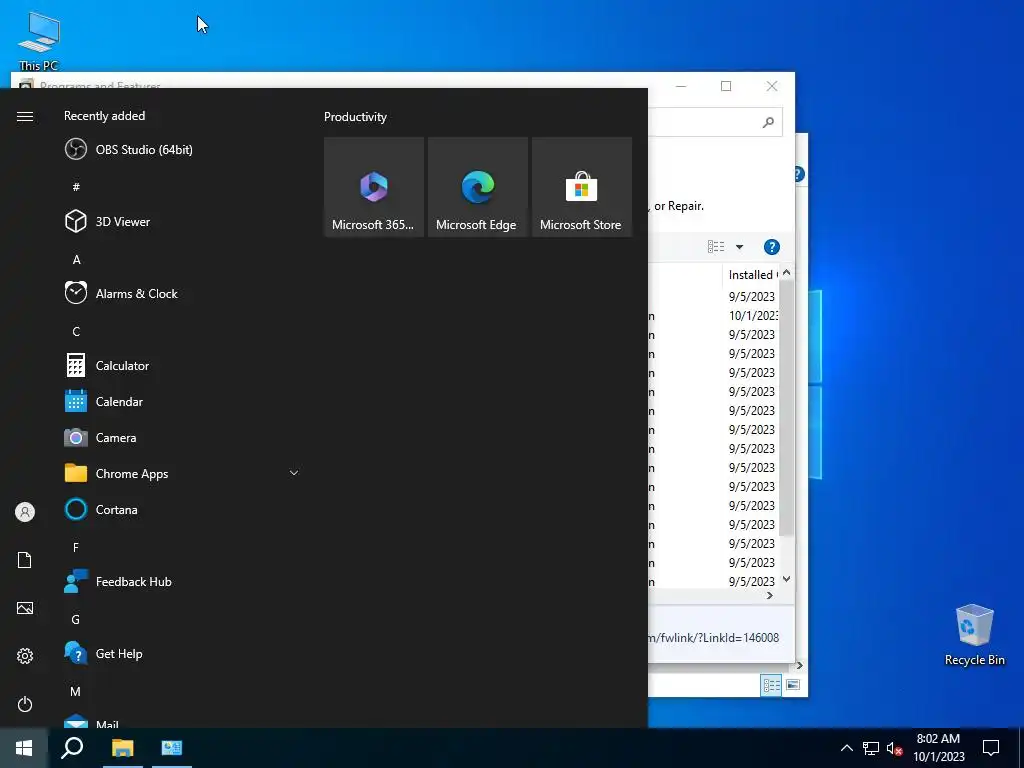This screenshot has height=768, width=1024.
Task: Switch to details view in back window
Action: point(771,685)
